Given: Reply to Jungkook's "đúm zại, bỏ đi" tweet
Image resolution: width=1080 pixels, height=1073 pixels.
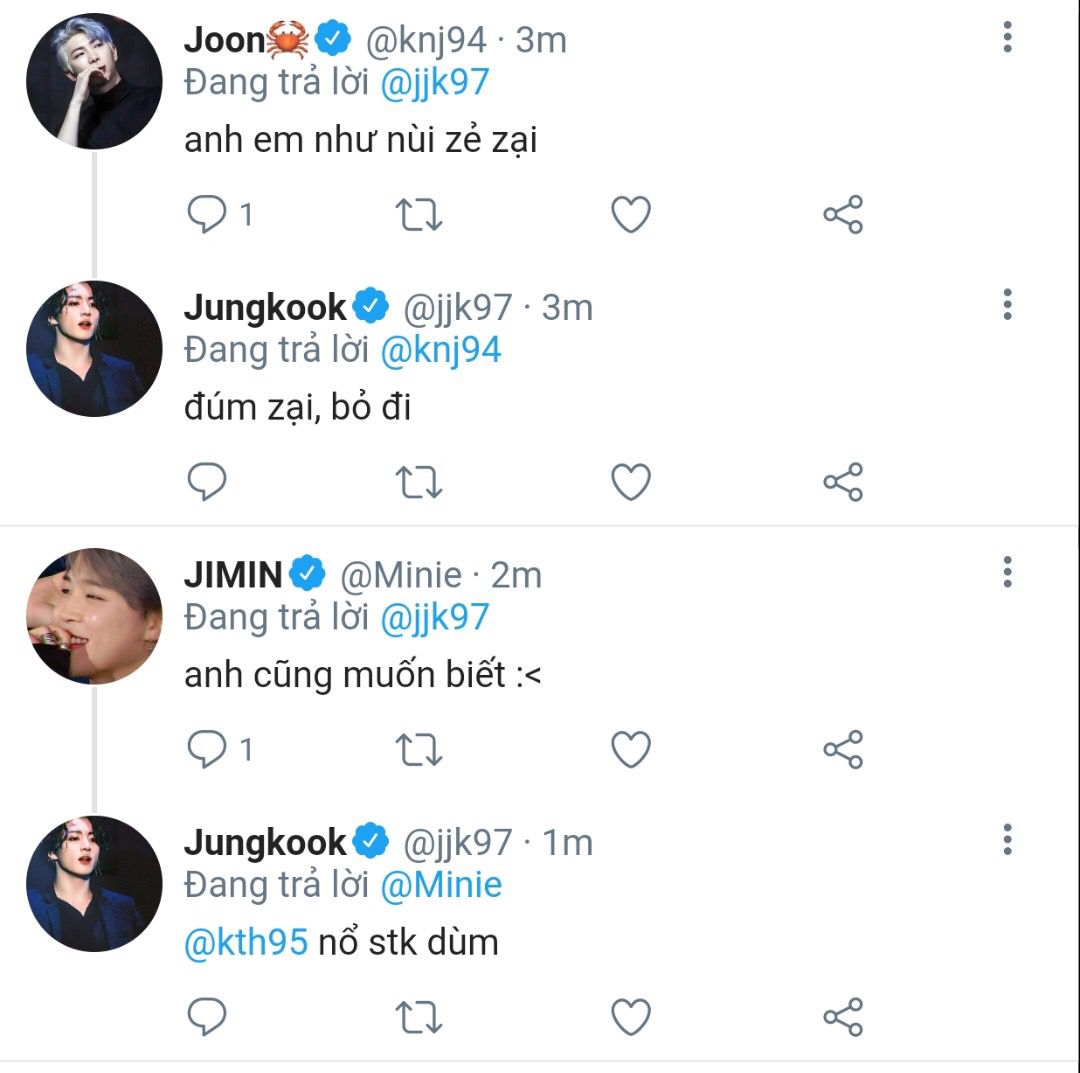Looking at the screenshot, I should tap(207, 481).
